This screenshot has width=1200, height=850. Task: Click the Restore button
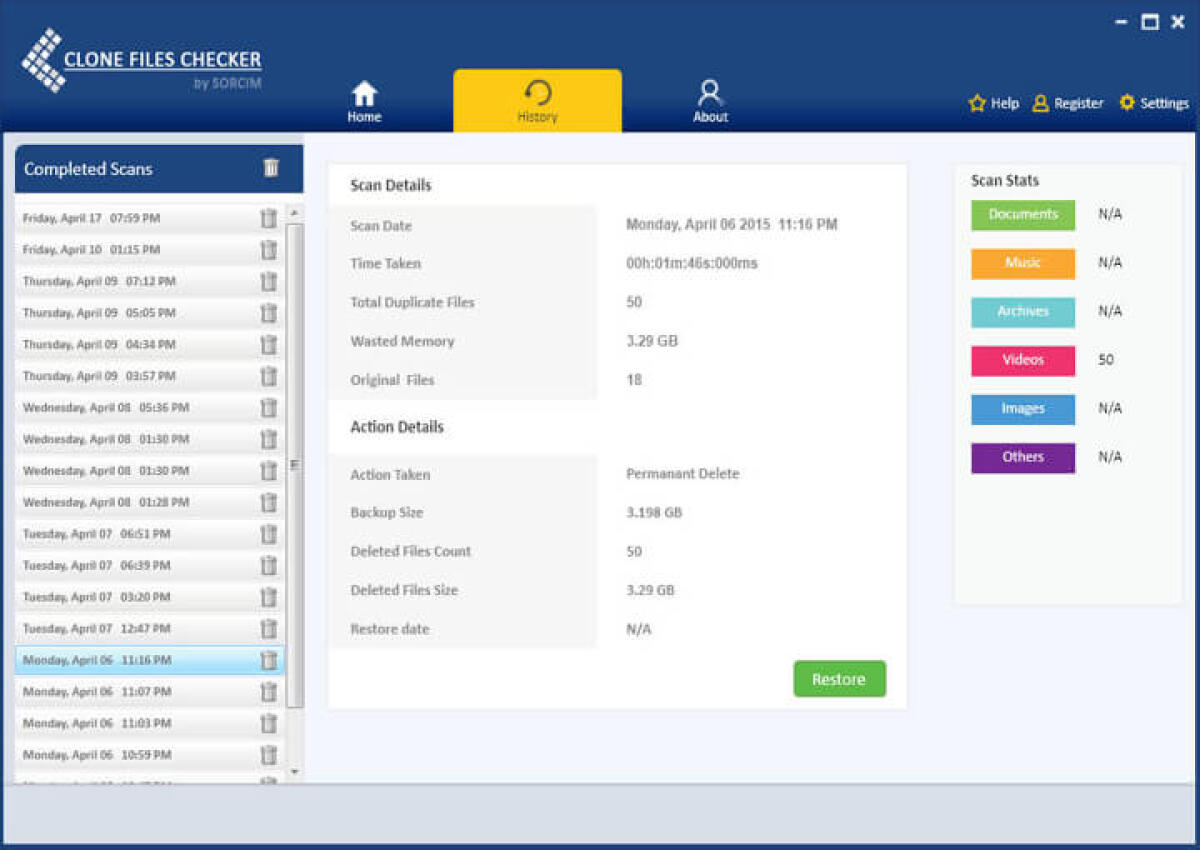tap(839, 678)
